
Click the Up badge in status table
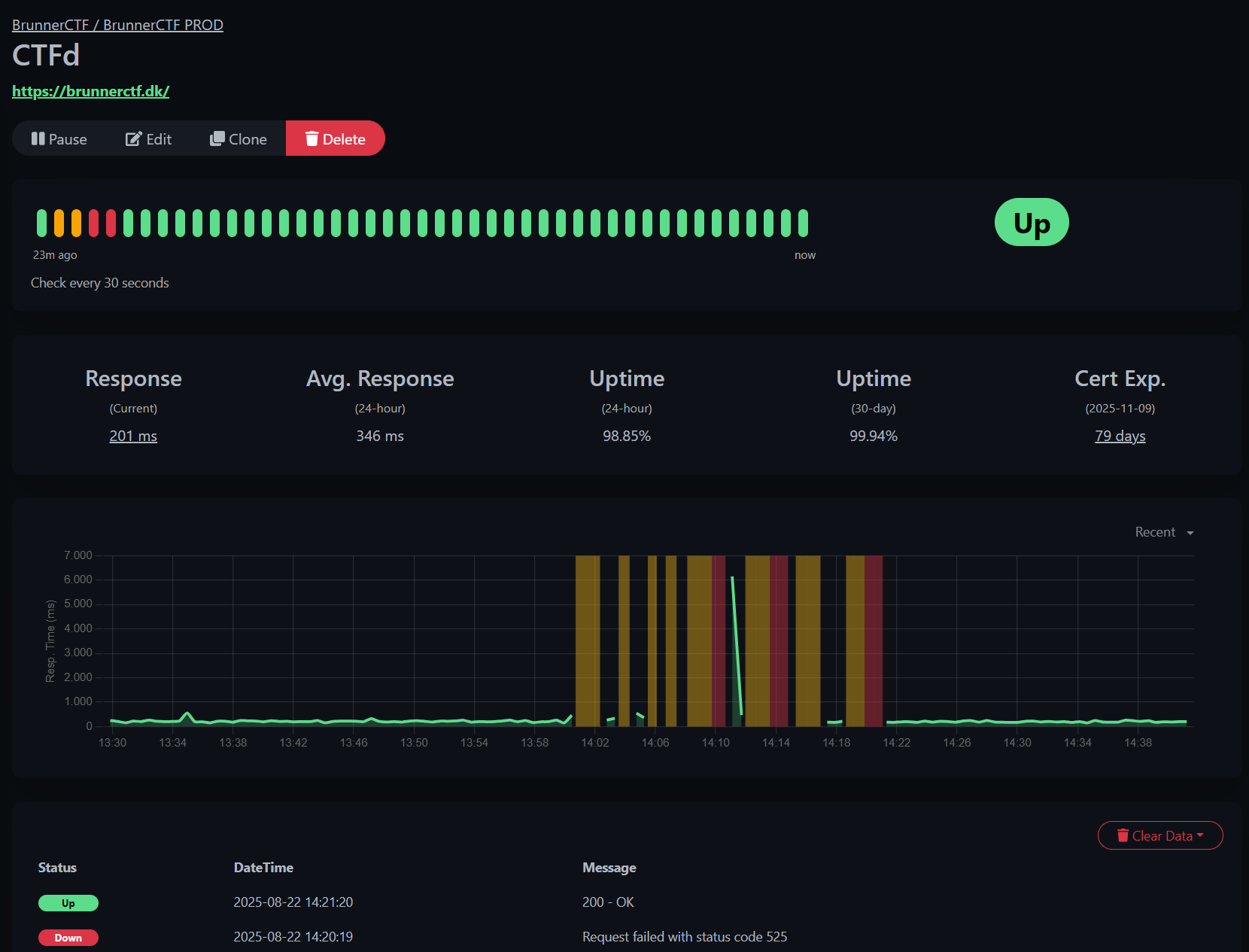tap(68, 903)
